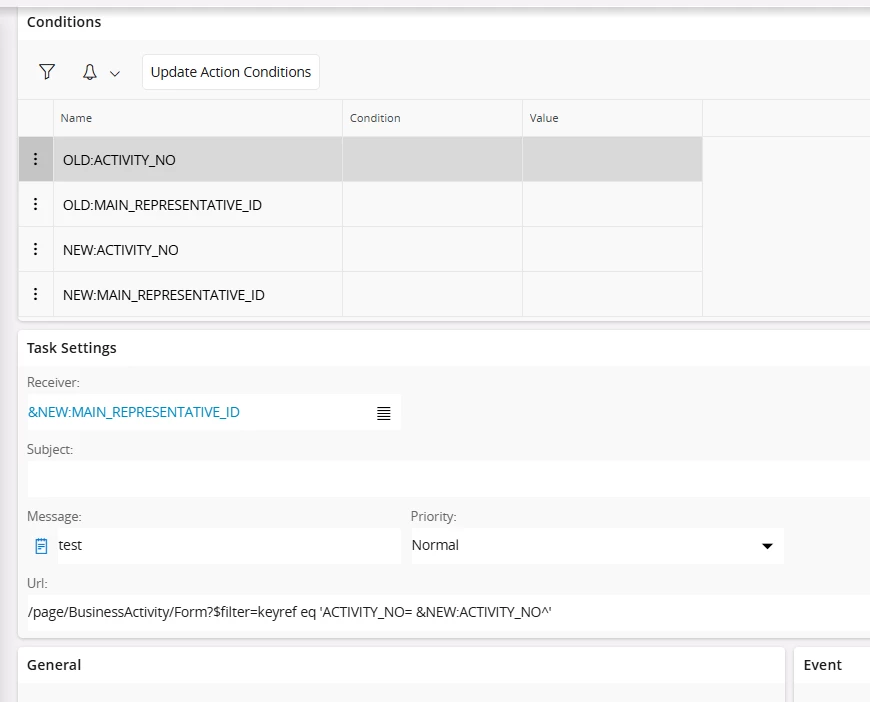Expand the chevron next to the bell
This screenshot has width=870, height=702.
(115, 73)
